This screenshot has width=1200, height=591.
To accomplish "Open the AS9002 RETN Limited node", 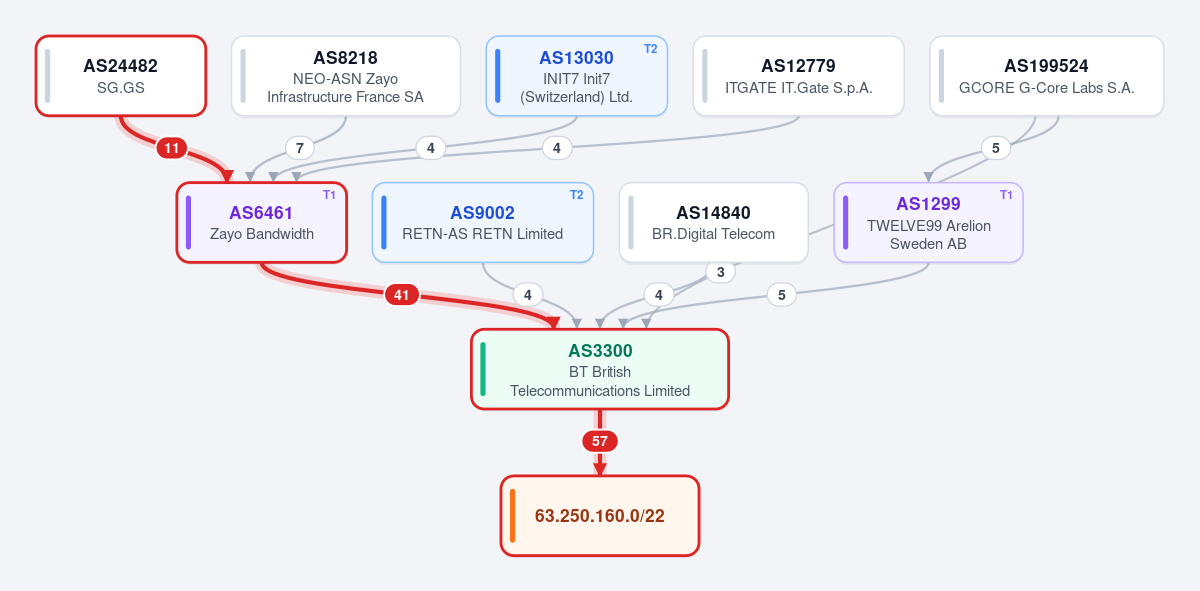I will tap(483, 223).
